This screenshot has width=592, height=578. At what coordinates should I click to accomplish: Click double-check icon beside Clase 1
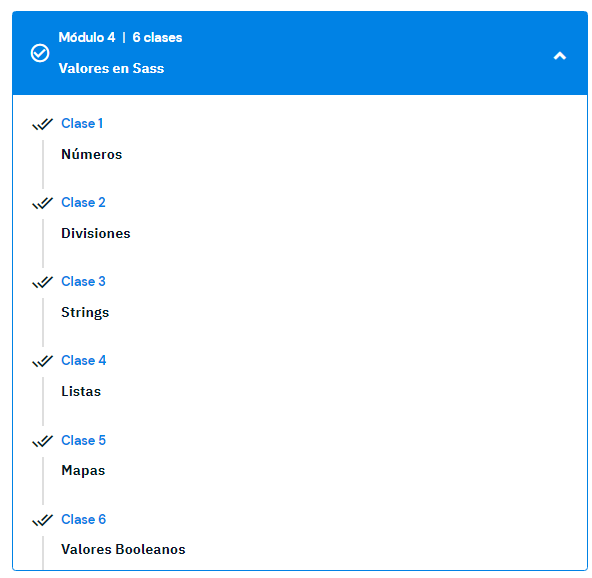coord(42,124)
